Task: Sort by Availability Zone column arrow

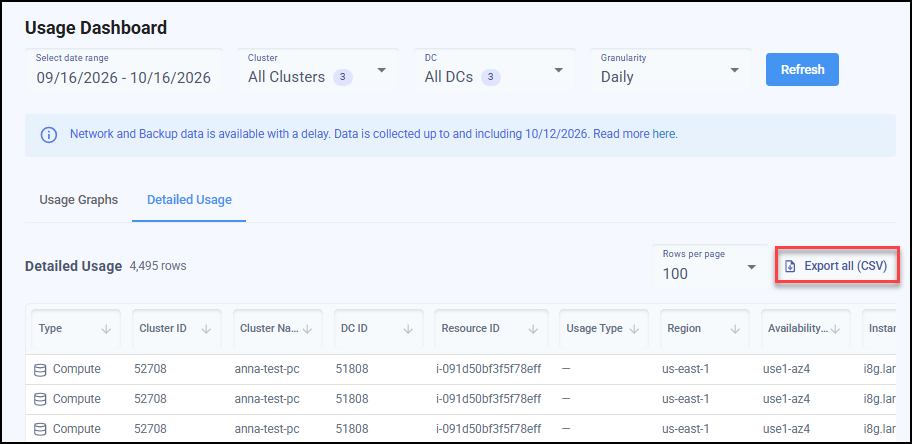Action: coord(836,329)
